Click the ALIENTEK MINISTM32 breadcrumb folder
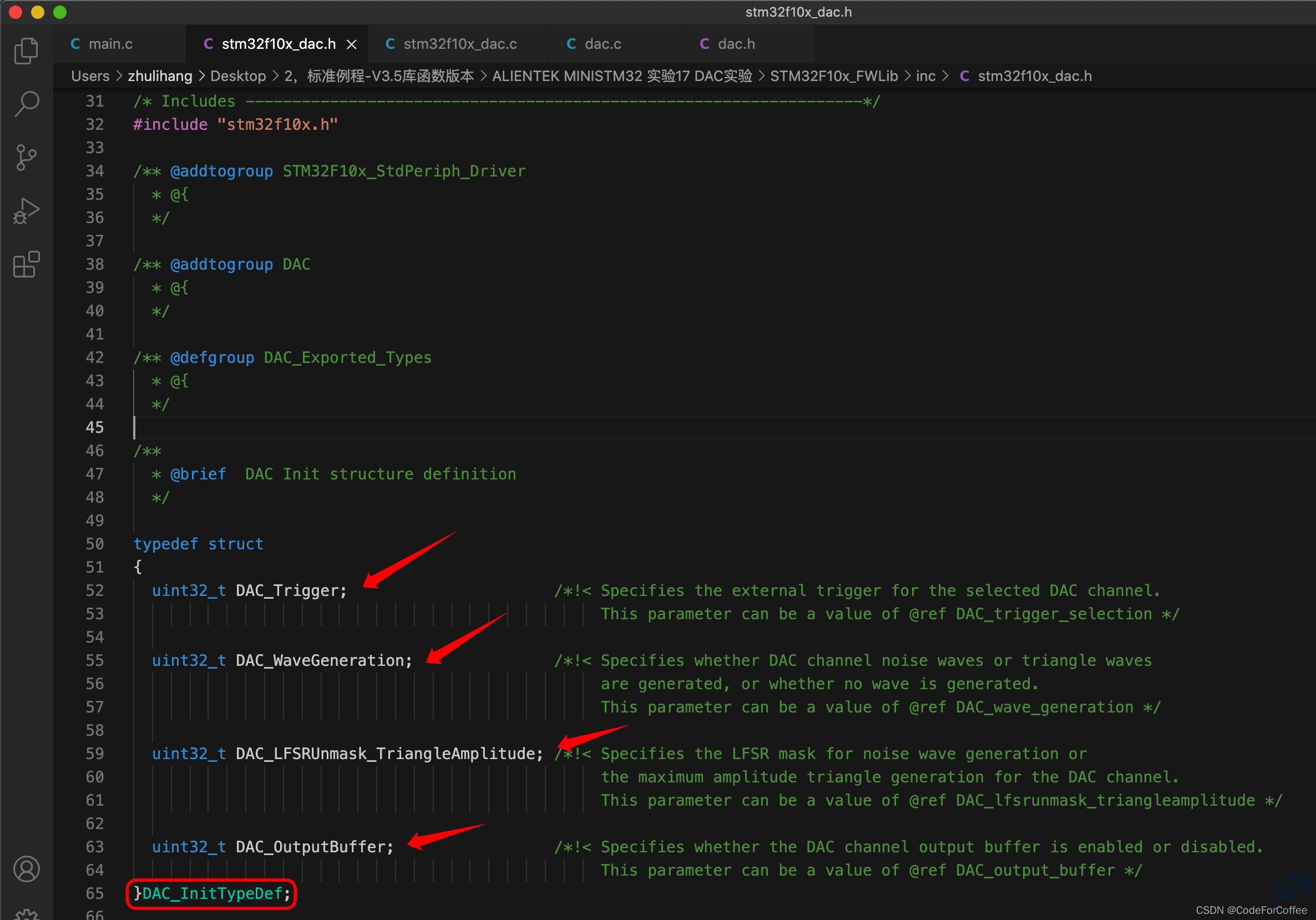Screen dimensions: 1316x920 point(622,76)
